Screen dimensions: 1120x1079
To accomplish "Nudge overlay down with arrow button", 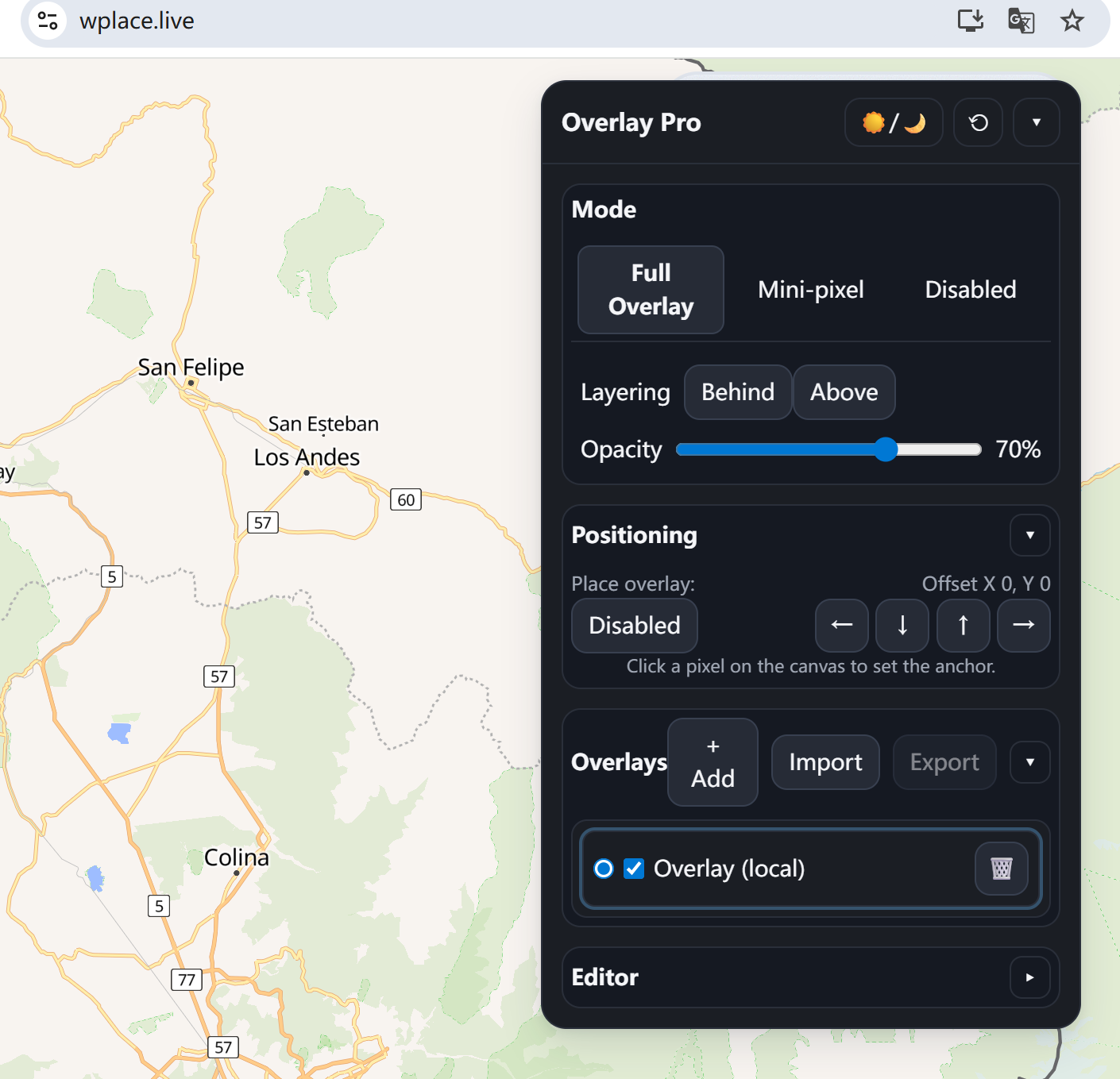I will point(902,626).
